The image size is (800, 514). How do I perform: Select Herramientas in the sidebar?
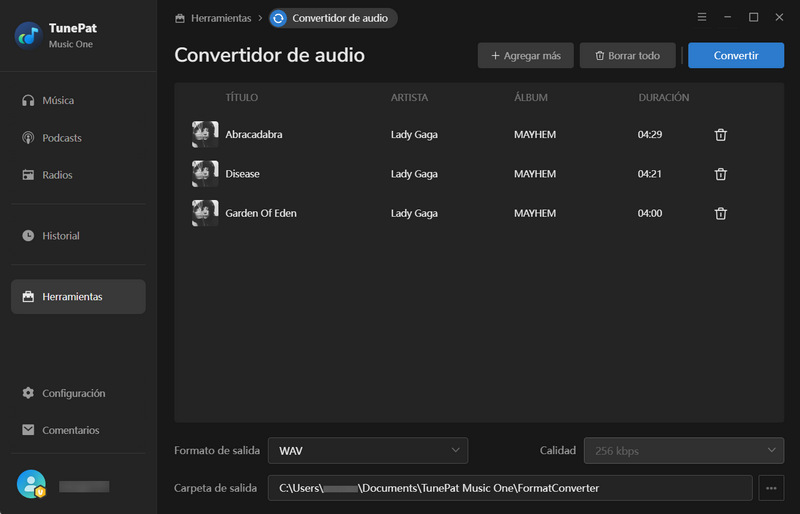coord(78,297)
